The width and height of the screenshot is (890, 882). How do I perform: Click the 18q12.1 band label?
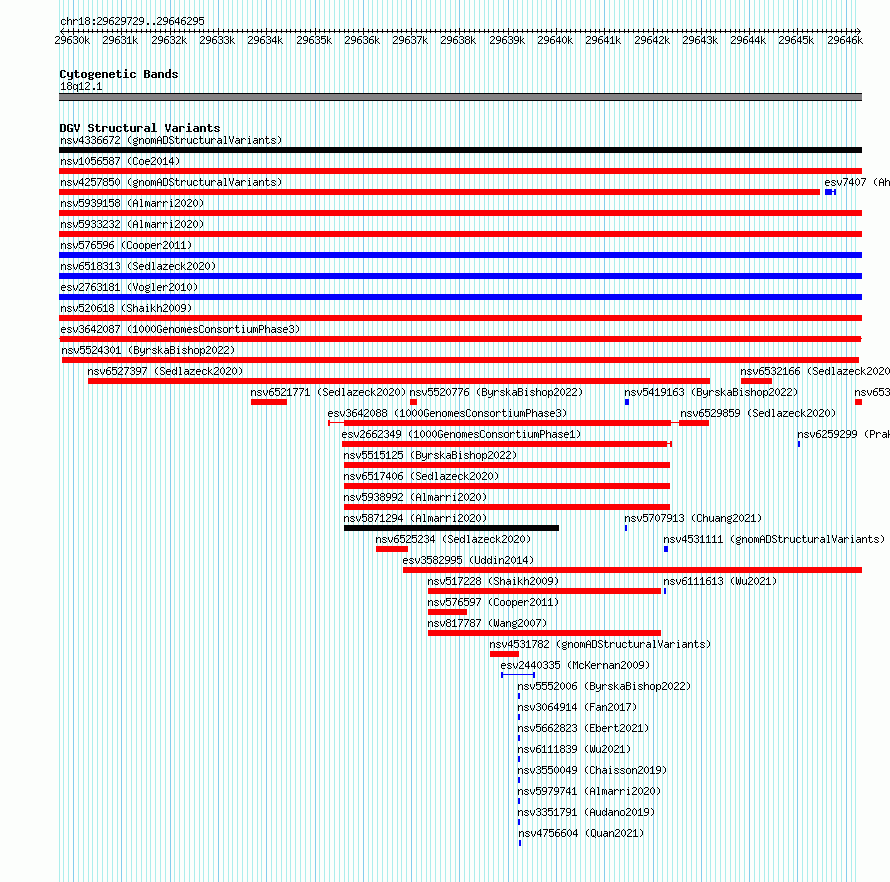point(81,86)
